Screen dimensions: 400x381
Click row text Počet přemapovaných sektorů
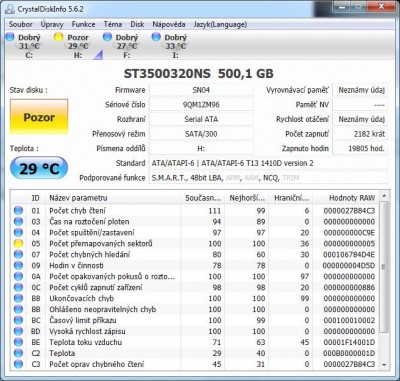pos(101,244)
